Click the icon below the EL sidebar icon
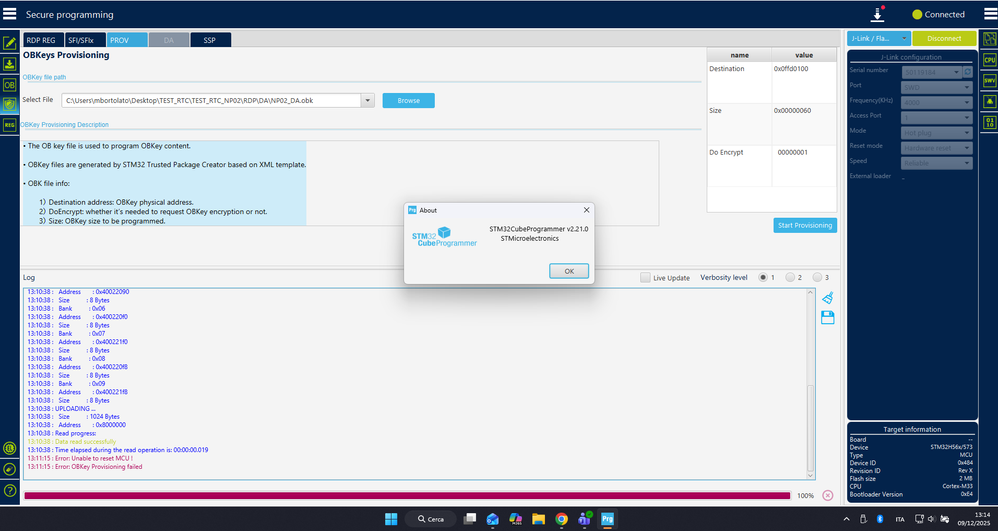Viewport: 998px width, 531px height. (10, 469)
